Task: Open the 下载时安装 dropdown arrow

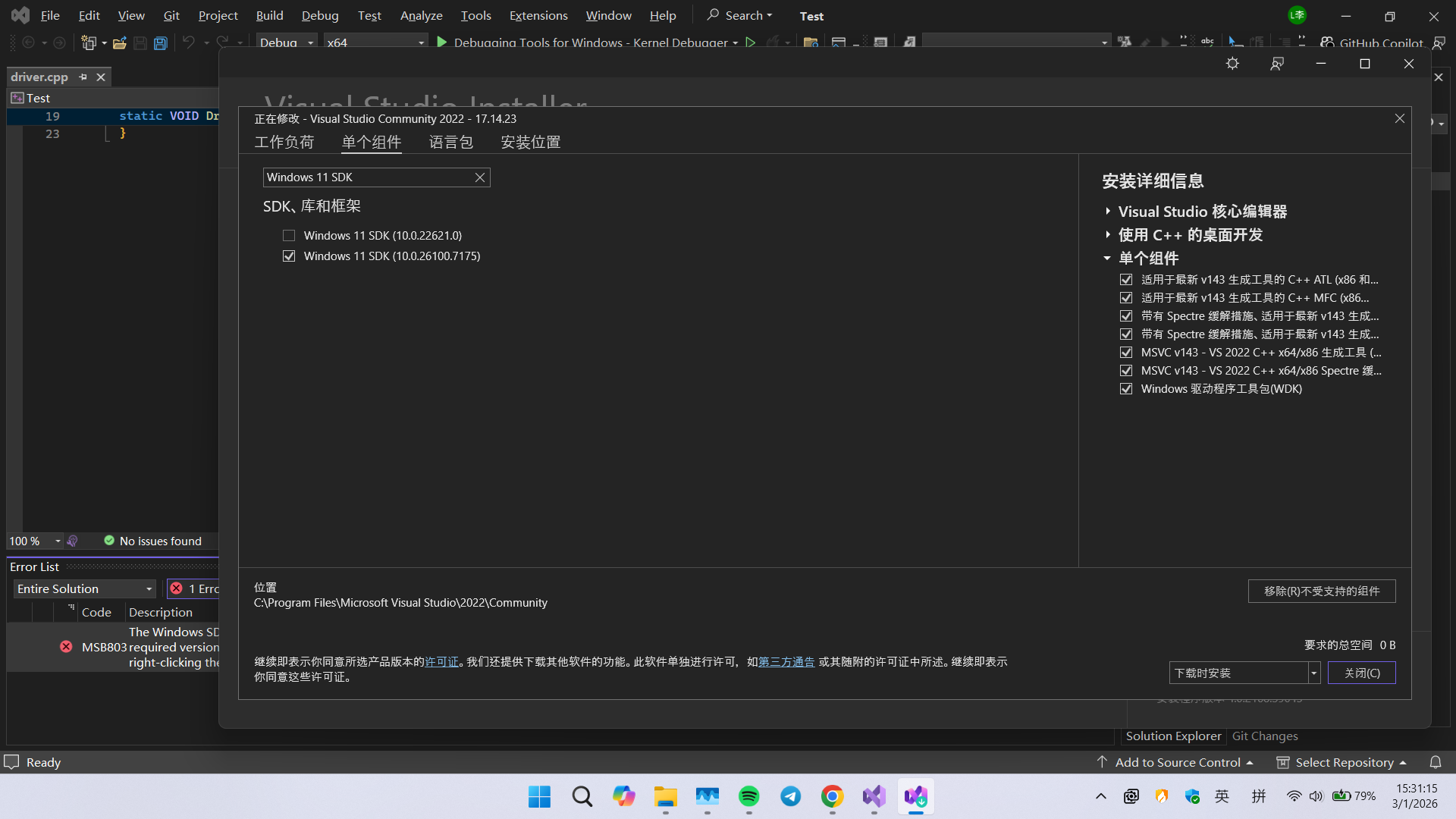Action: click(x=1313, y=673)
